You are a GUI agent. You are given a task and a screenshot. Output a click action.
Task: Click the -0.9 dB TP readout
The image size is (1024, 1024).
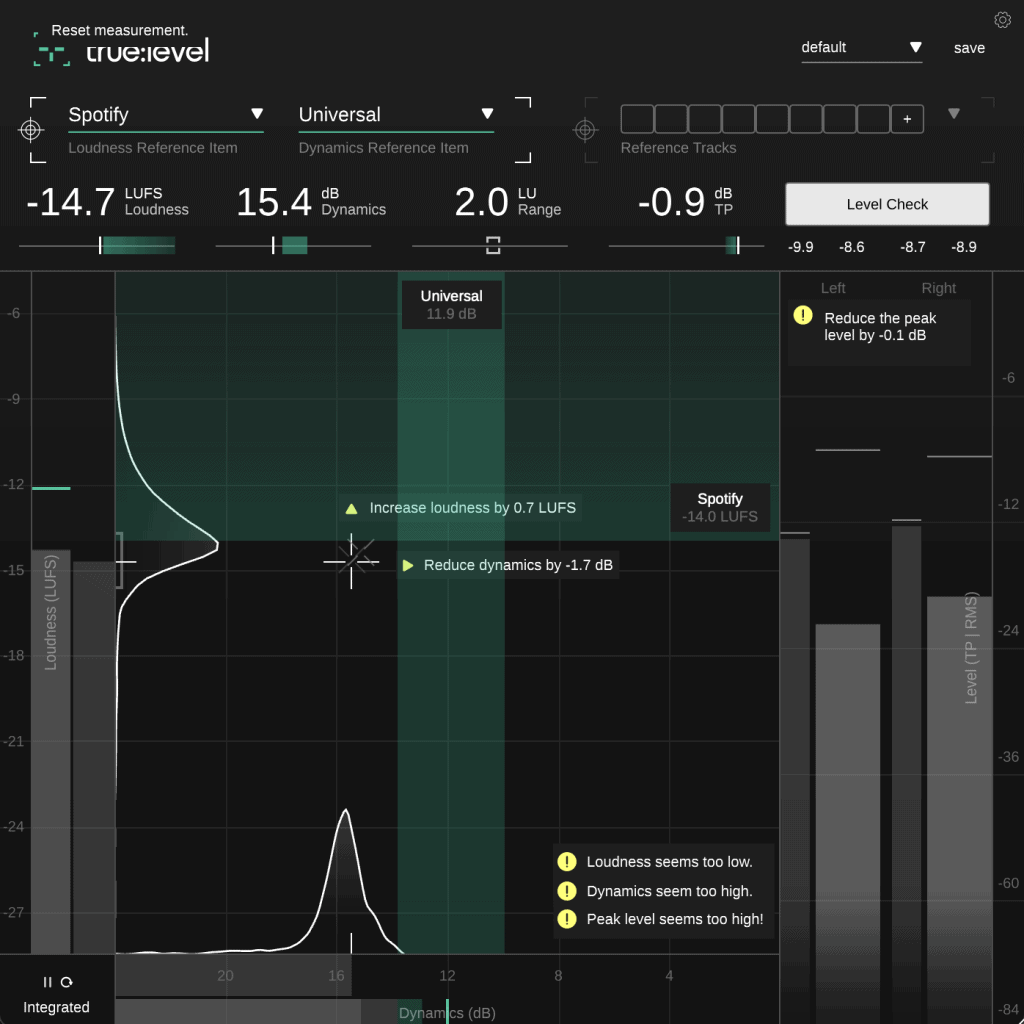click(686, 202)
